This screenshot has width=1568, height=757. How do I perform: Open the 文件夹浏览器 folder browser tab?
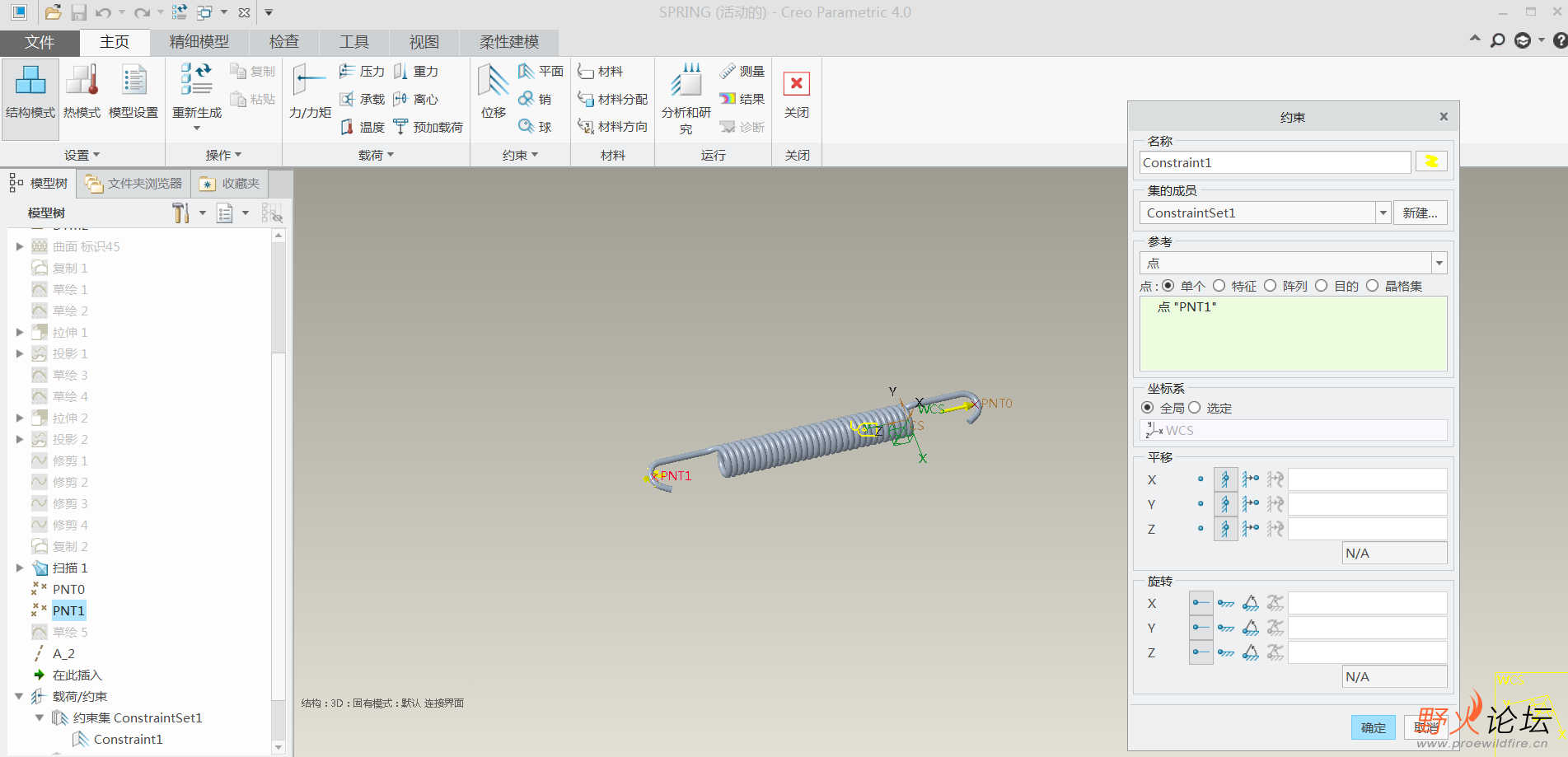(x=133, y=184)
